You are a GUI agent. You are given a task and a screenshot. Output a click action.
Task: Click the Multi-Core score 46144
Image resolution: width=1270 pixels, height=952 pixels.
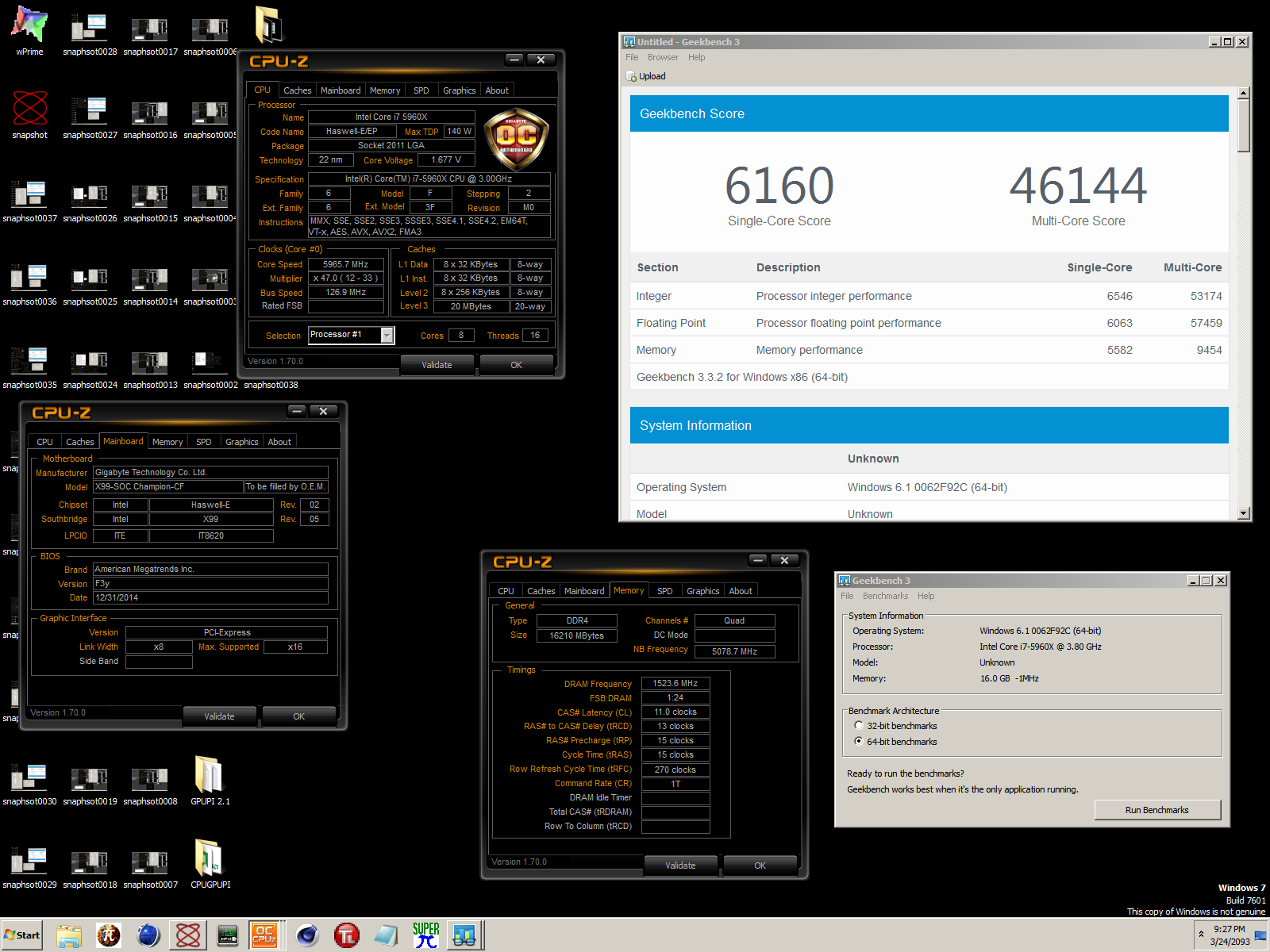pos(1078,186)
